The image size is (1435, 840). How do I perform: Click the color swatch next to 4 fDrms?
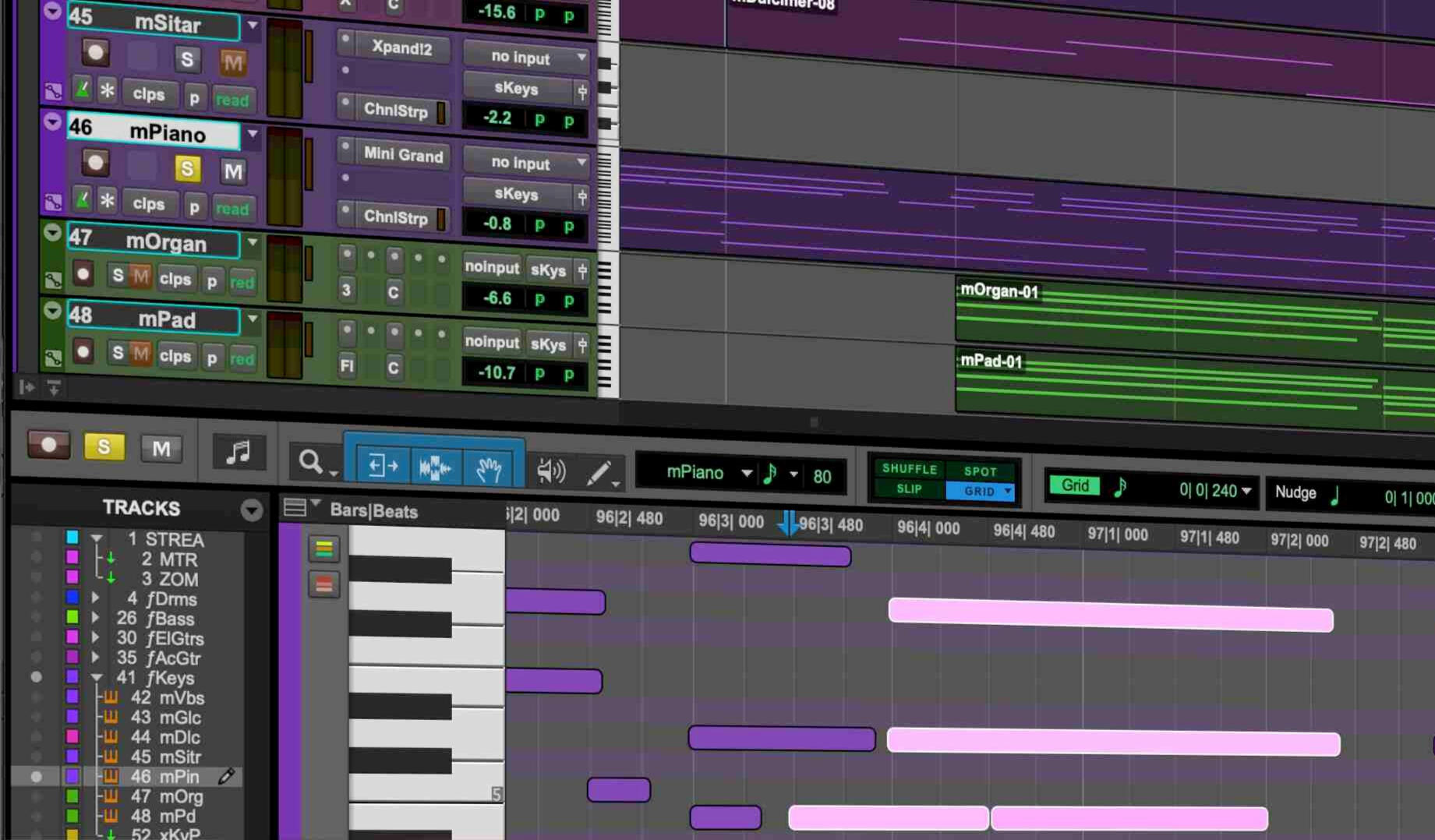tap(72, 598)
